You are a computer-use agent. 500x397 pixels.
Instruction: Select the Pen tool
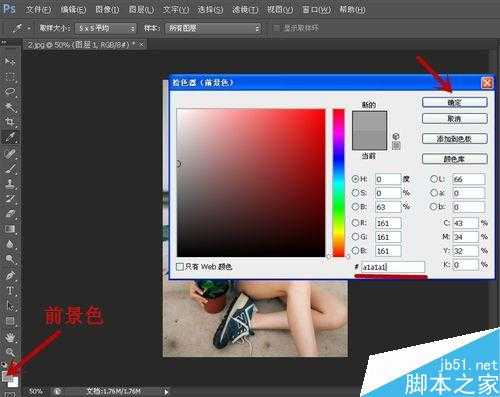[x=10, y=276]
